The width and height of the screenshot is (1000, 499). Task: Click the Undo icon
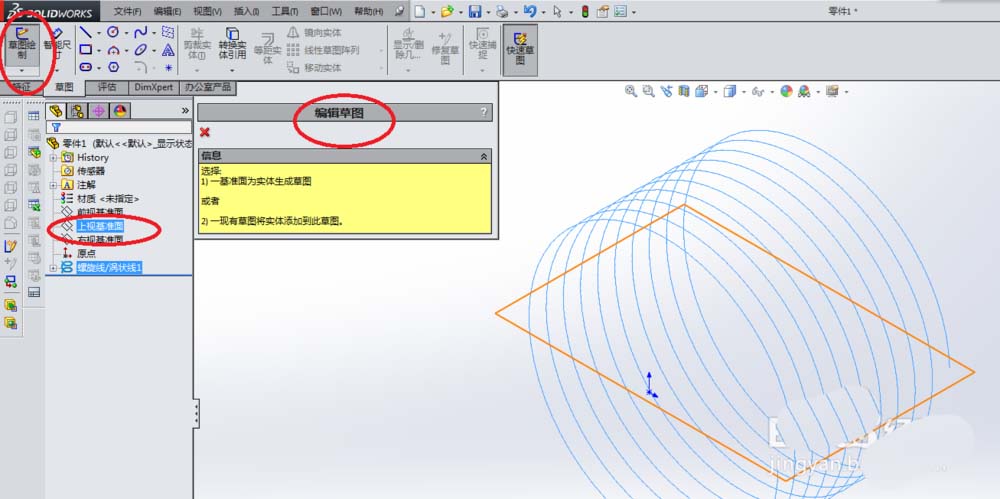coord(529,11)
